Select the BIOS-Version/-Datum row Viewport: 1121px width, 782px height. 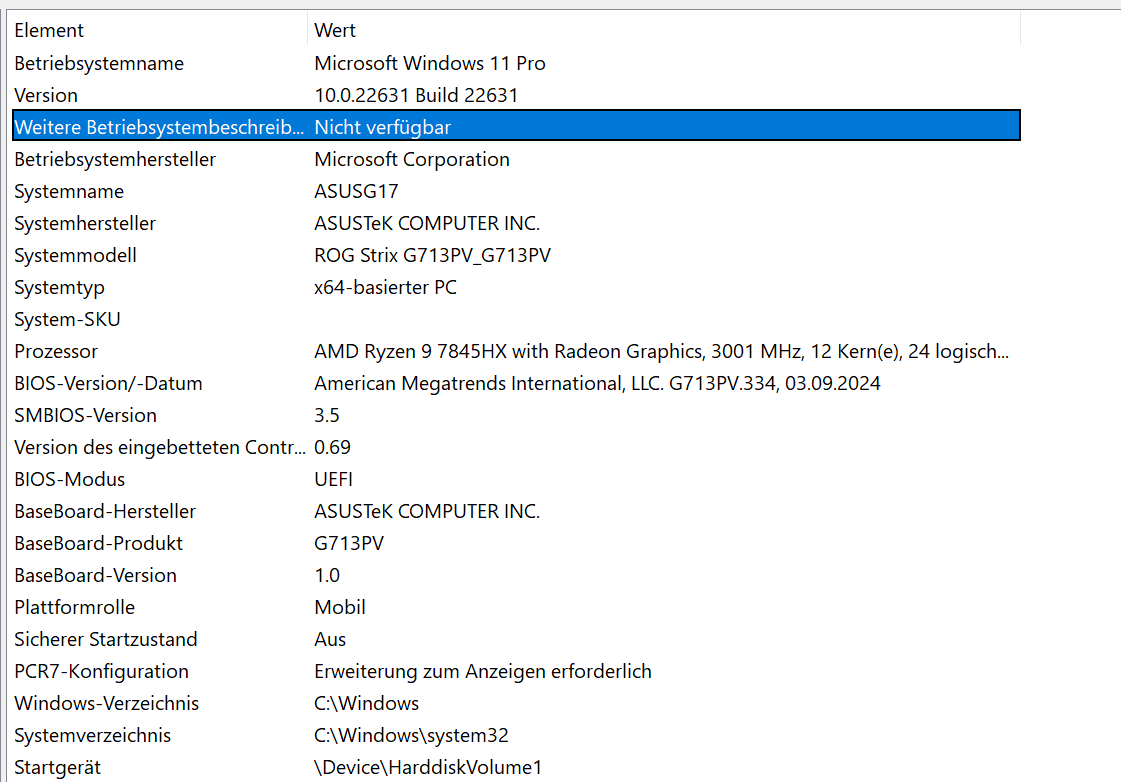(108, 383)
